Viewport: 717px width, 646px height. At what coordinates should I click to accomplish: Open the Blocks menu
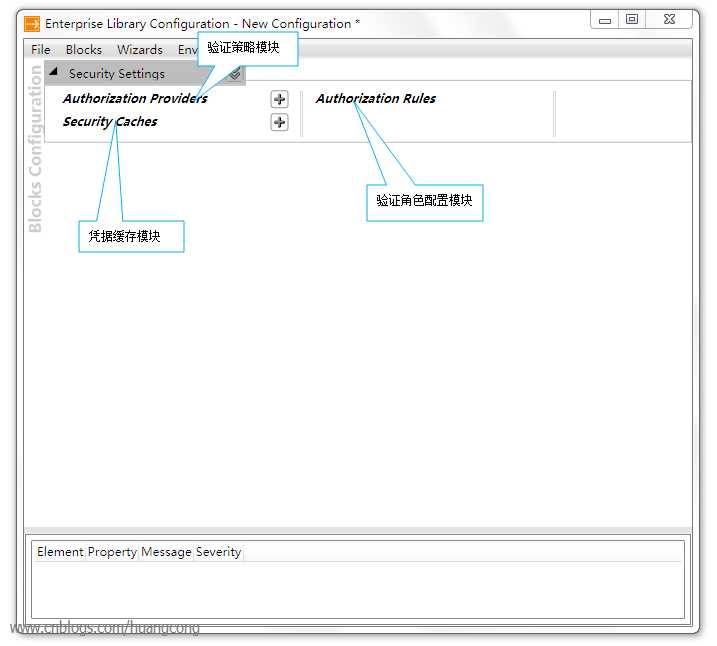click(84, 49)
